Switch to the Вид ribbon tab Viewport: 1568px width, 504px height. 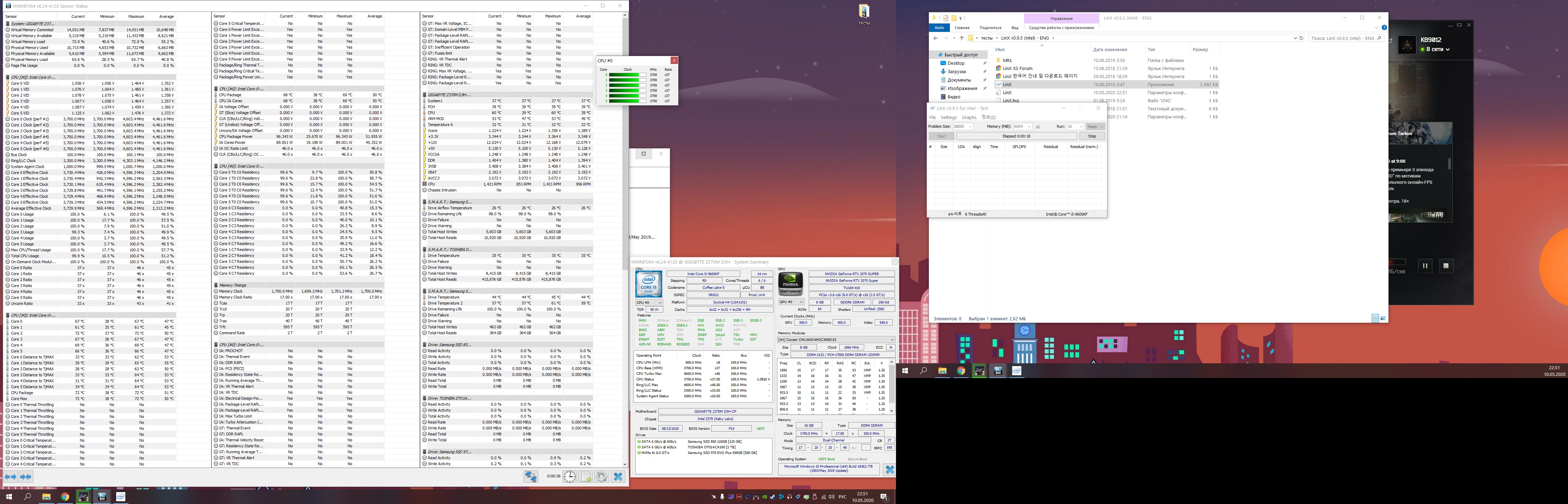1015,27
